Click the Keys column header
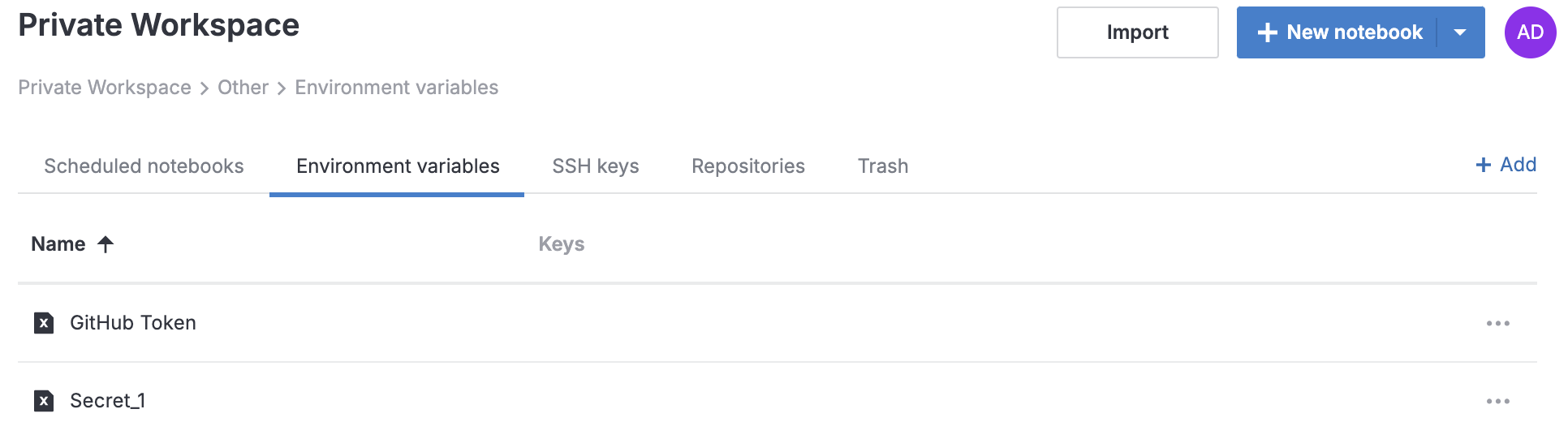The image size is (1568, 435). [x=562, y=244]
